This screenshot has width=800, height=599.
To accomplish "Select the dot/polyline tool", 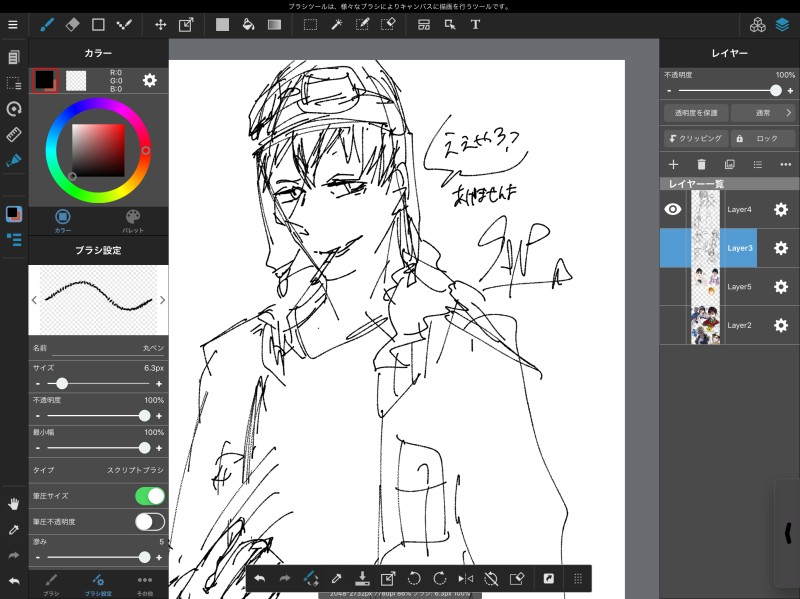I will (x=124, y=24).
